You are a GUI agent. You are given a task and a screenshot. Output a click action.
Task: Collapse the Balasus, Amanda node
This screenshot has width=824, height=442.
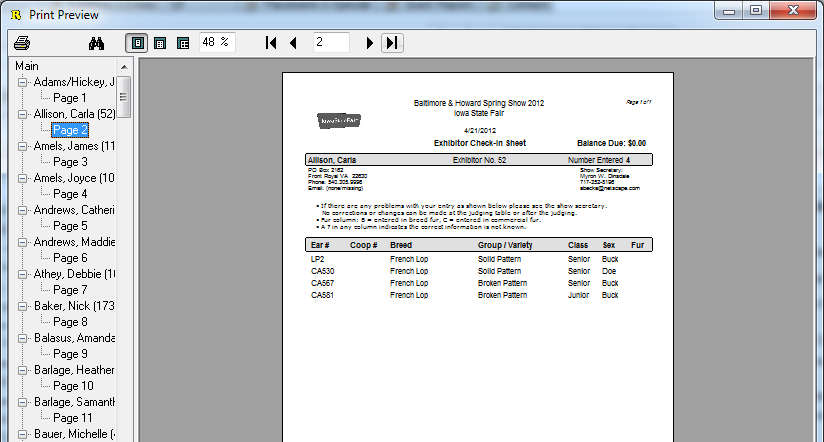point(23,338)
